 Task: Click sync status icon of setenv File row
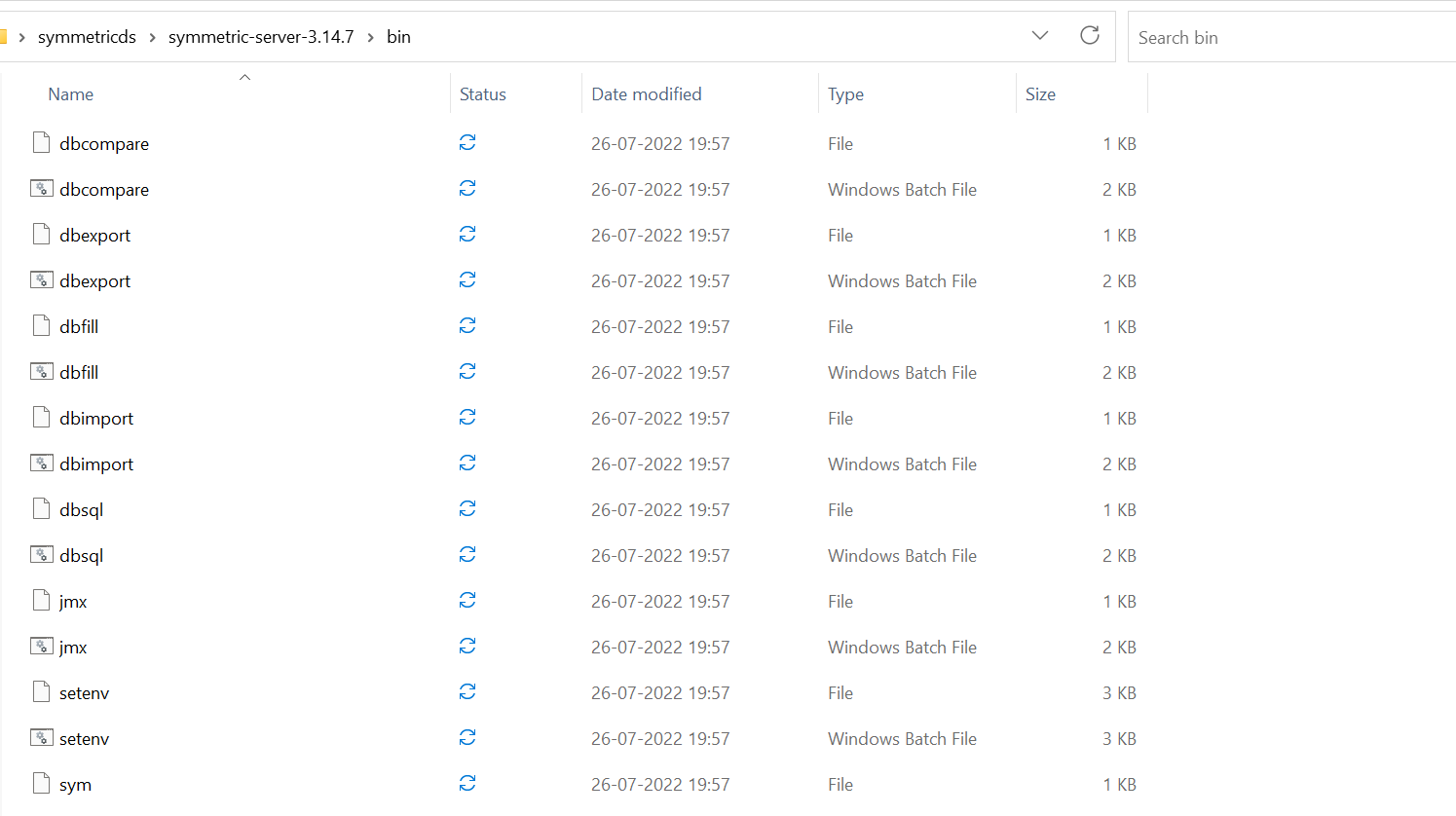467,692
